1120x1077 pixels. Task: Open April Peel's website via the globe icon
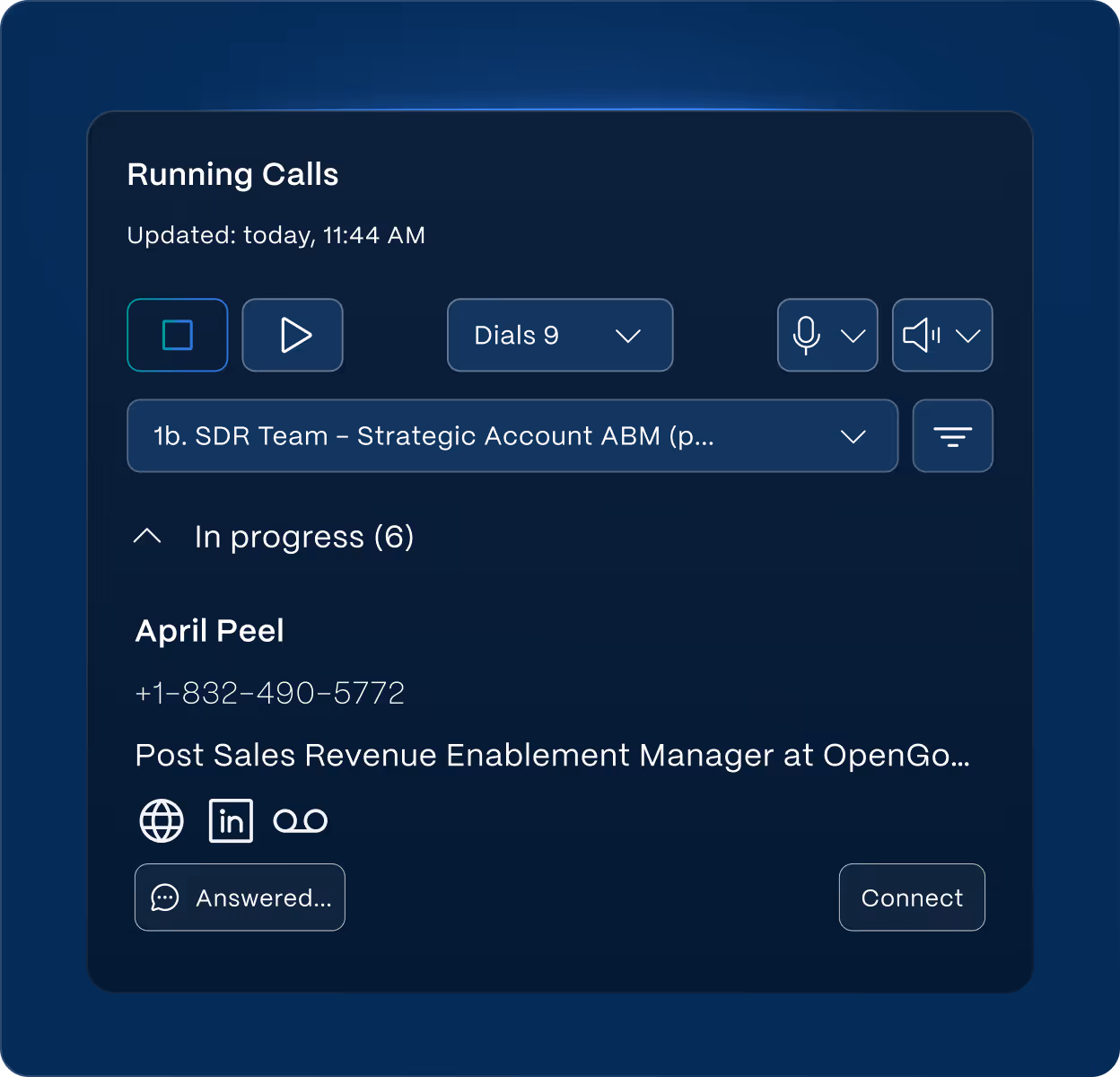[x=160, y=819]
